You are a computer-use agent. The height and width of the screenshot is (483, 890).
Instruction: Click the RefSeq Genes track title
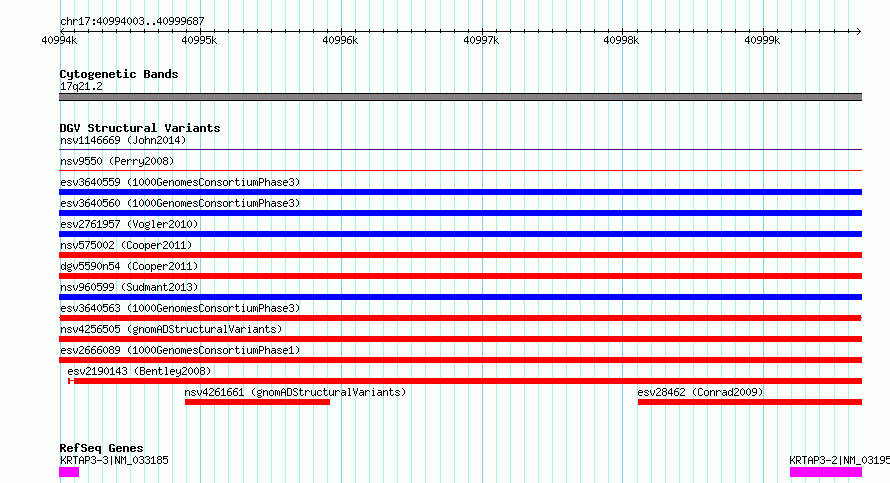(x=101, y=448)
